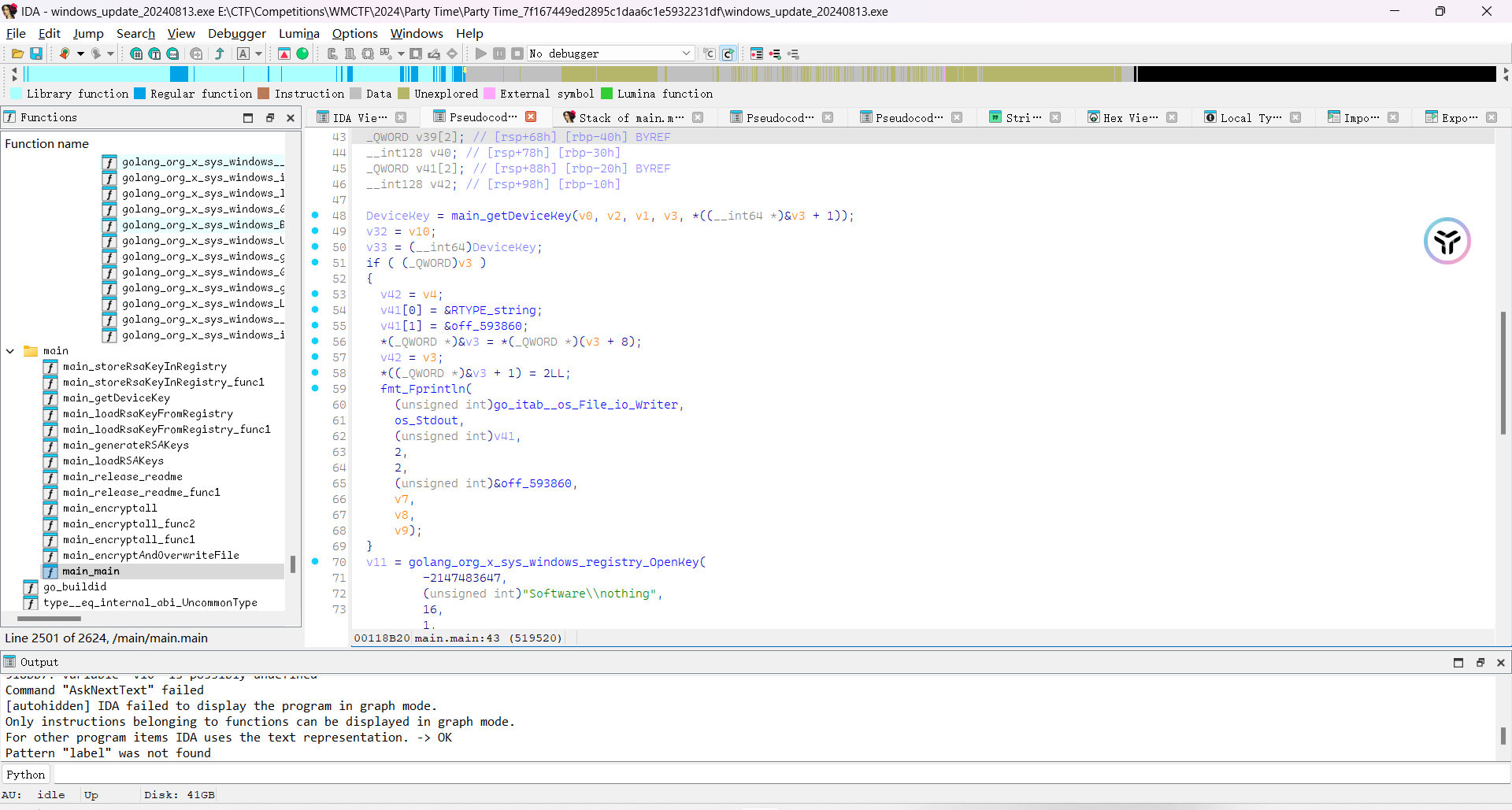This screenshot has width=1512, height=810.
Task: Click the green up-arrow toolbar icon
Action: (220, 54)
